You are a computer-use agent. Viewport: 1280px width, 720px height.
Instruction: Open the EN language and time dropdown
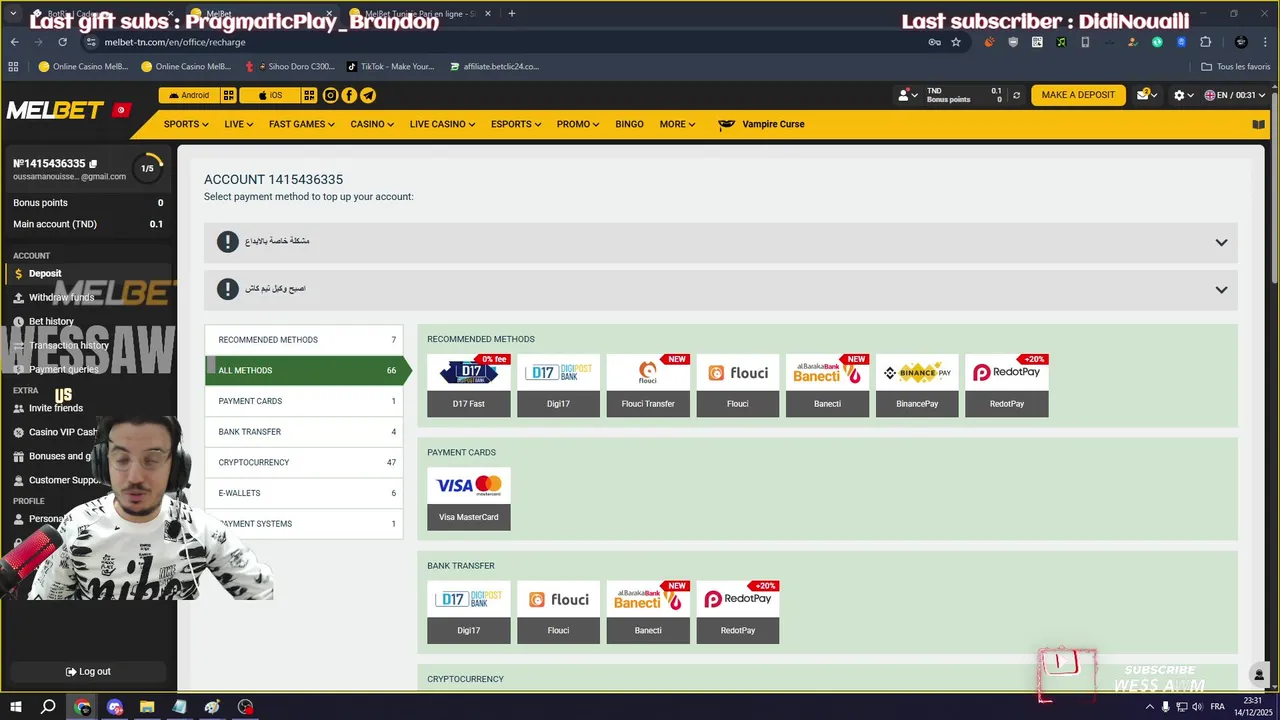tap(1235, 95)
